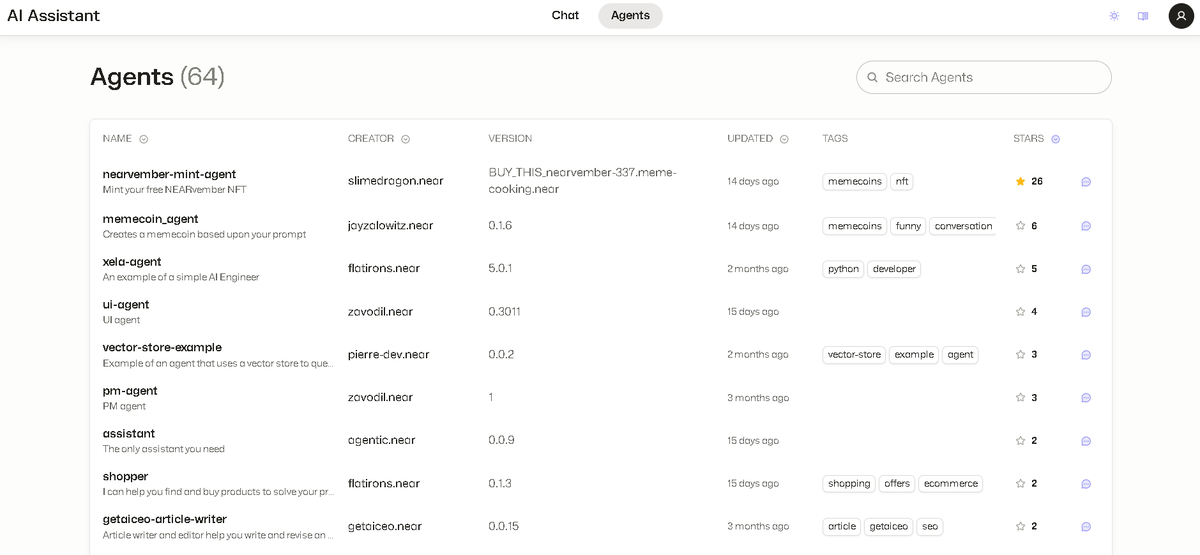The width and height of the screenshot is (1200, 555).
Task: Open chat icon for ui-agent row
Action: (1086, 312)
